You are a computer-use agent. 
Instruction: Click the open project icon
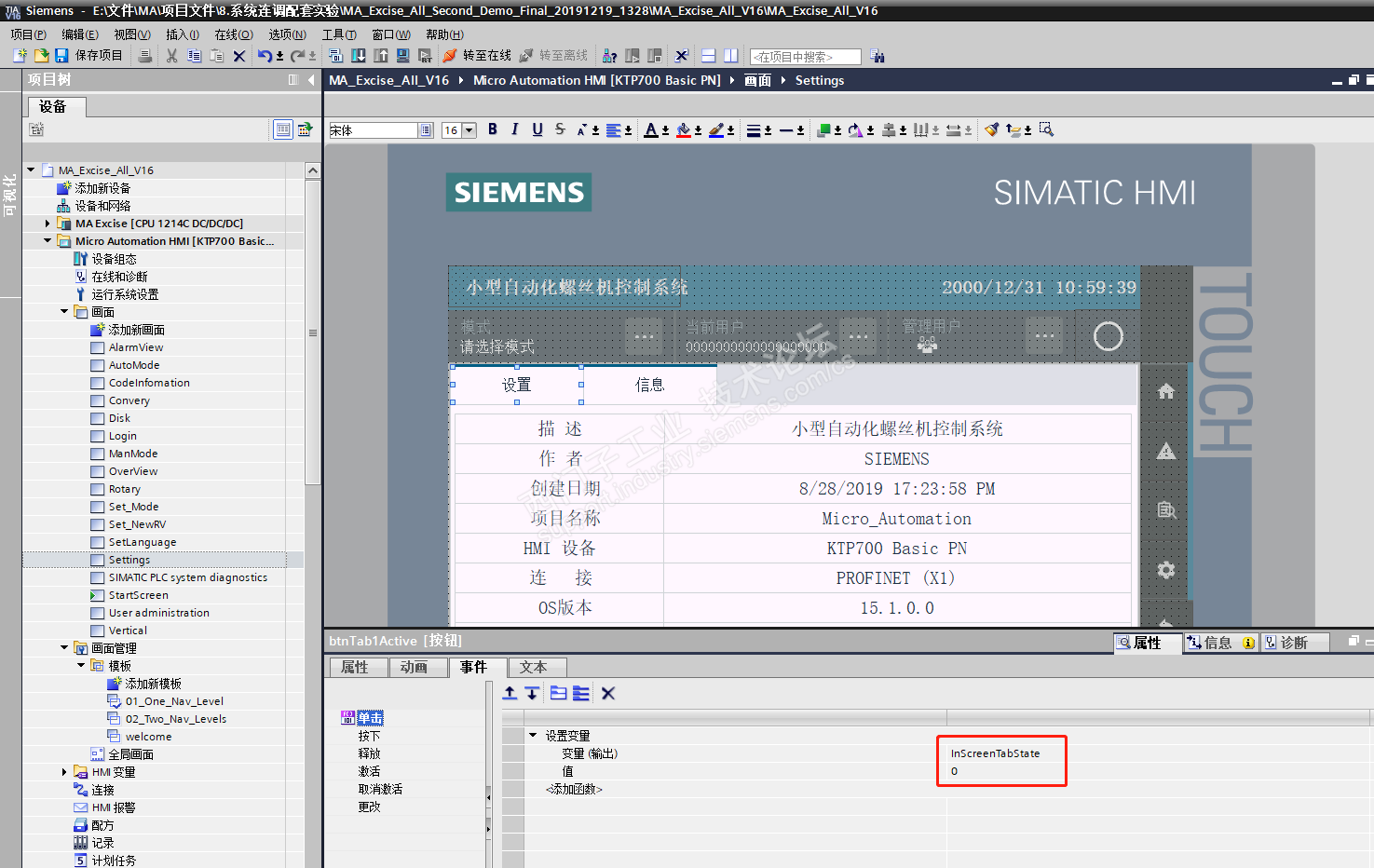click(x=41, y=56)
